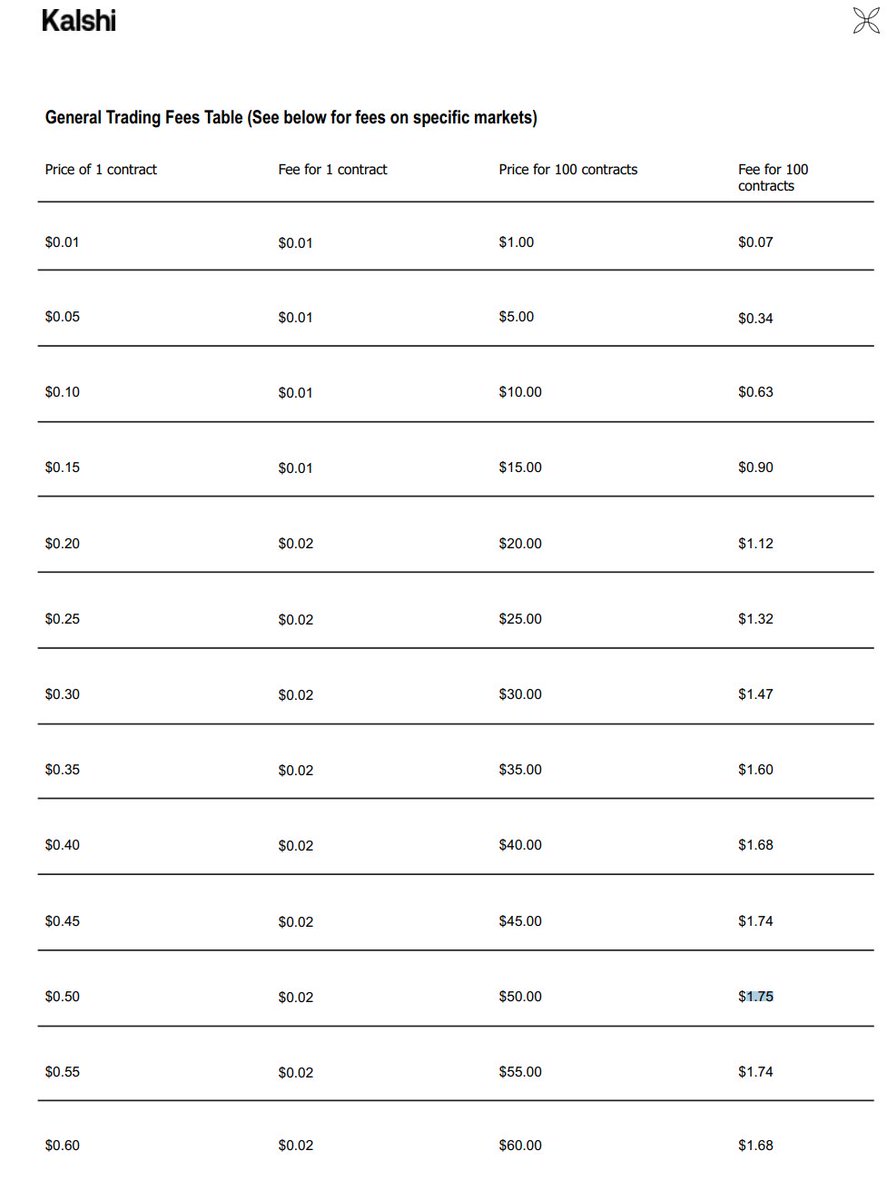Click the $0.90 fee cell
This screenshot has height=1200, width=887.
(x=755, y=467)
